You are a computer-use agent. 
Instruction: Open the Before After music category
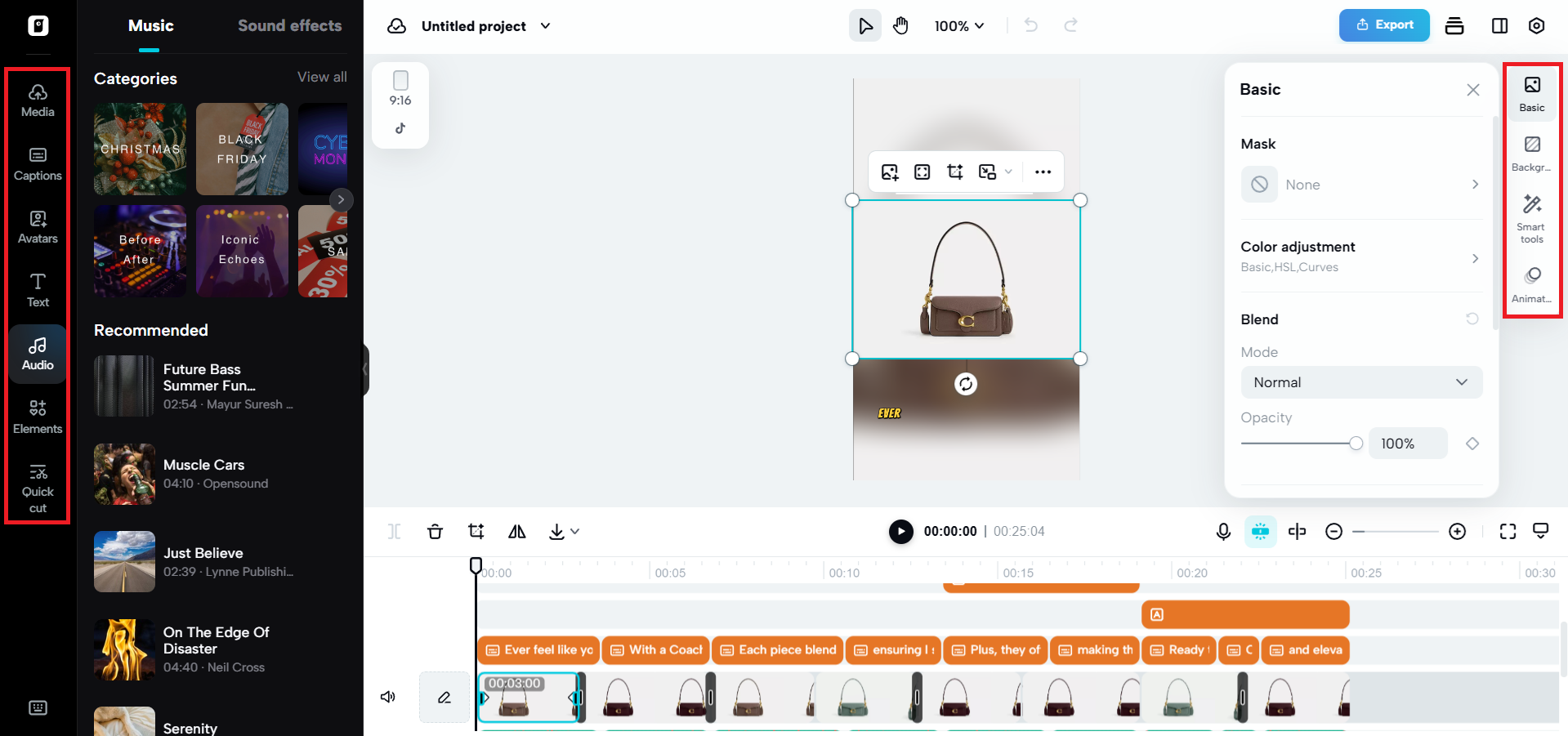(140, 251)
